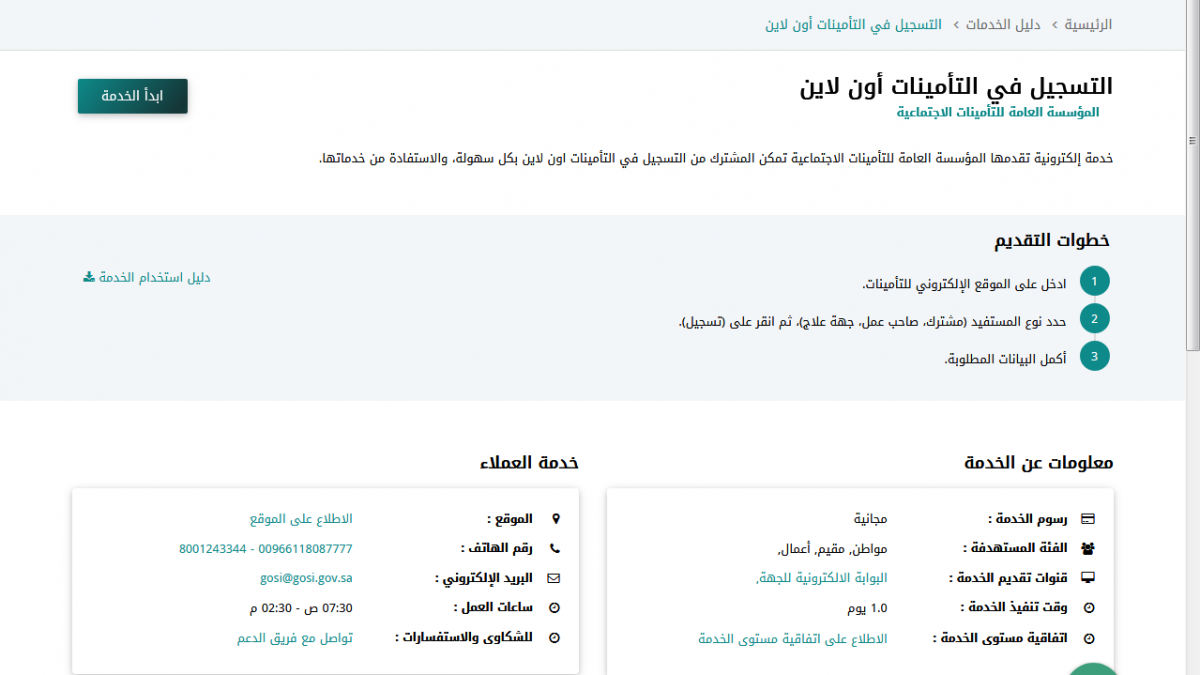Click the service description paragraph starting خدمة إلكترونية
Viewport: 1200px width, 675px height.
click(716, 158)
